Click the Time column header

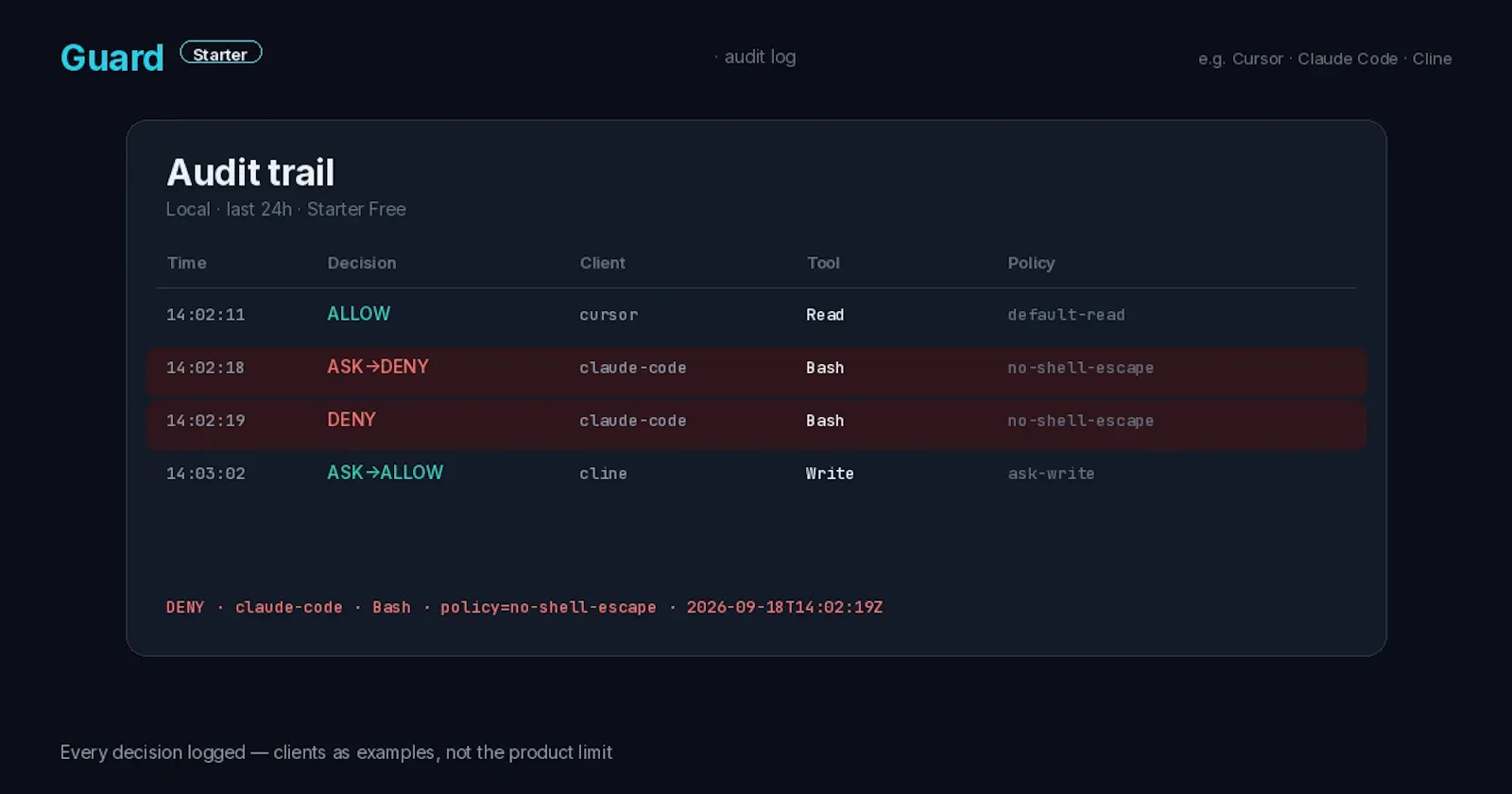coord(187,263)
